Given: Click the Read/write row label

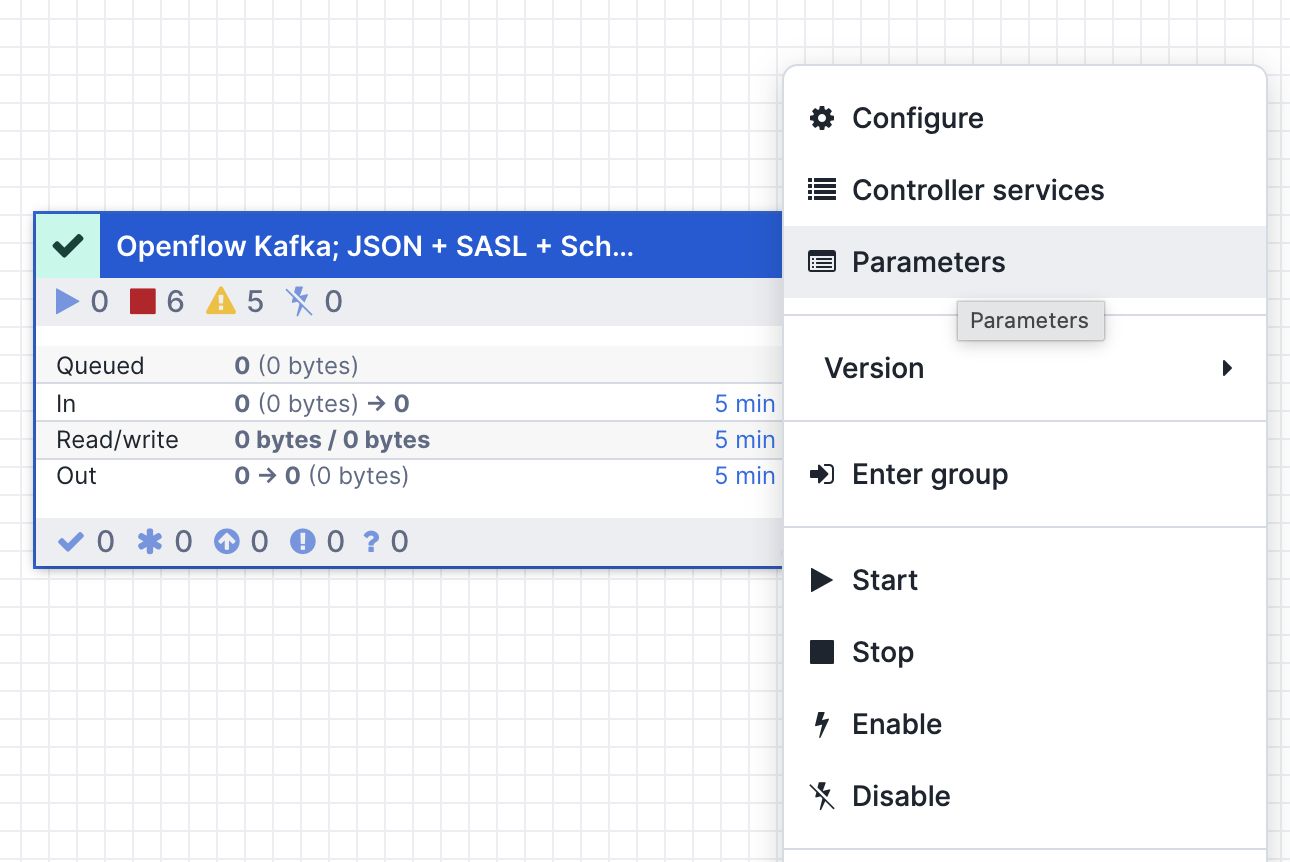Looking at the screenshot, I should click(117, 440).
